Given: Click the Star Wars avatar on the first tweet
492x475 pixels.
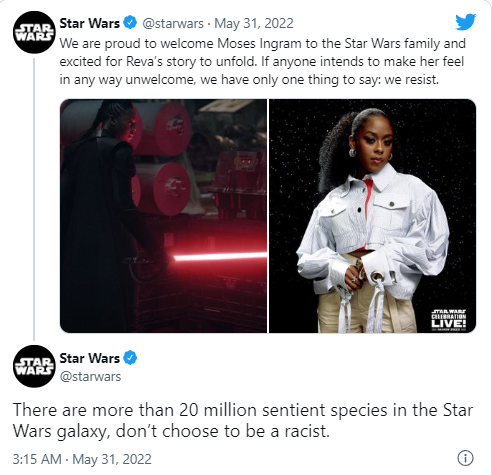Looking at the screenshot, I should click(x=34, y=32).
